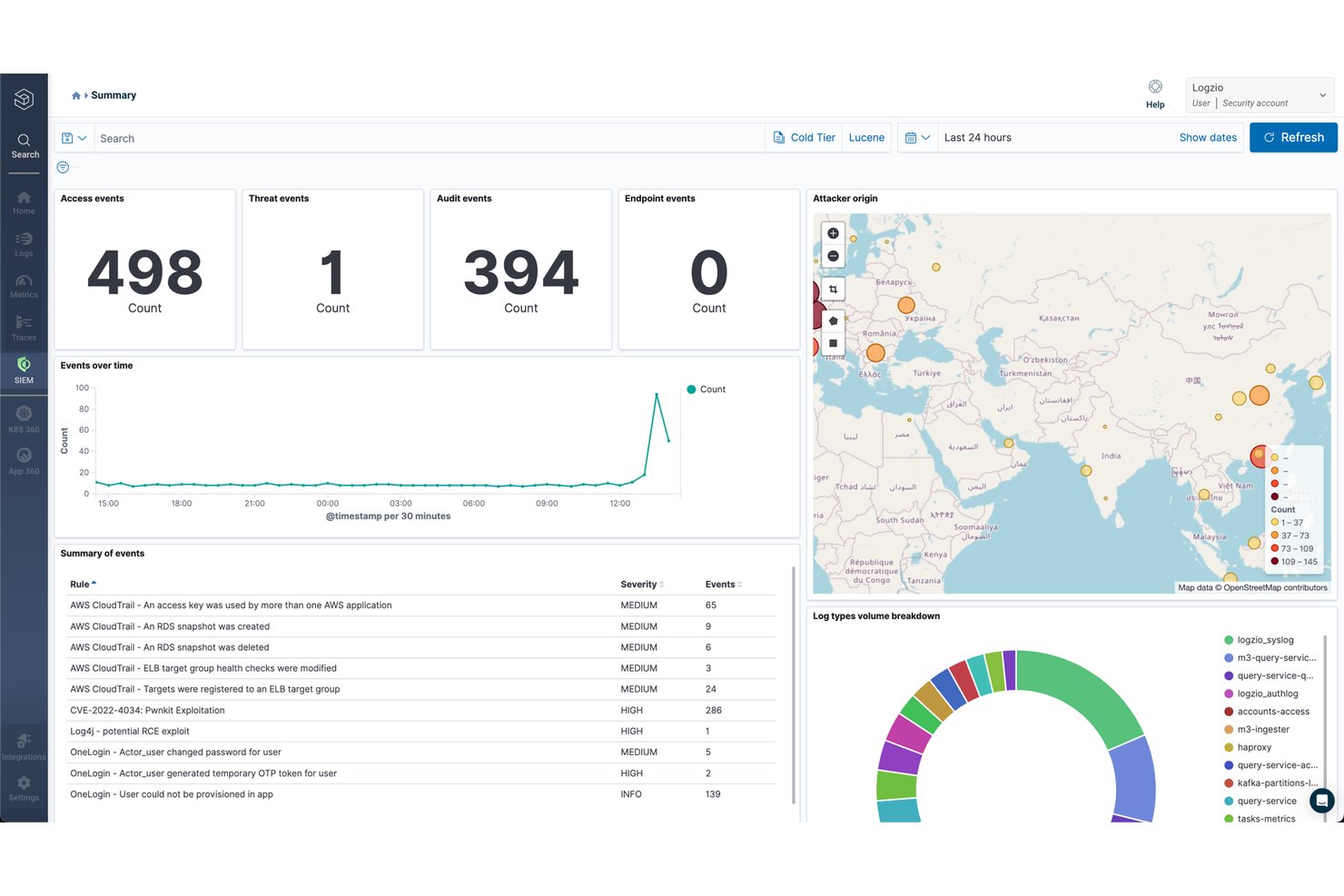Viewport: 1344px width, 896px height.
Task: Toggle m3-ingester in donut legend
Action: 1257,730
